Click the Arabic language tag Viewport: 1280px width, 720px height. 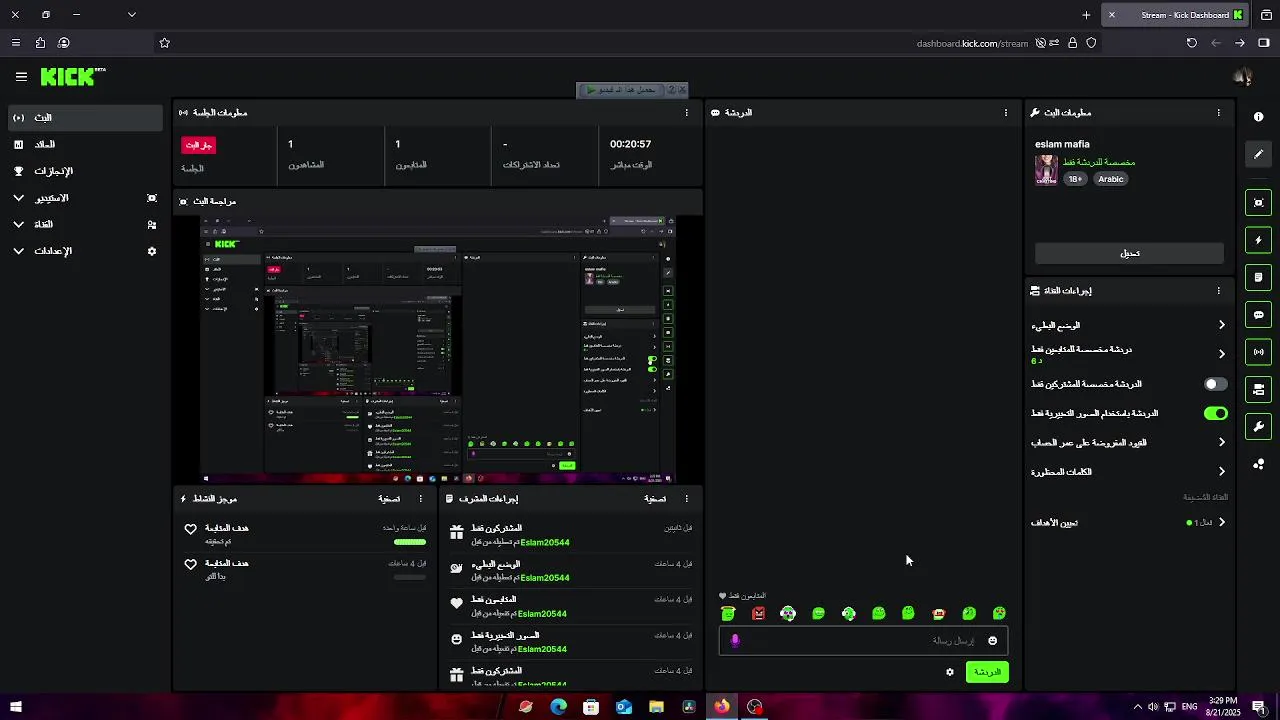pyautogui.click(x=1111, y=179)
